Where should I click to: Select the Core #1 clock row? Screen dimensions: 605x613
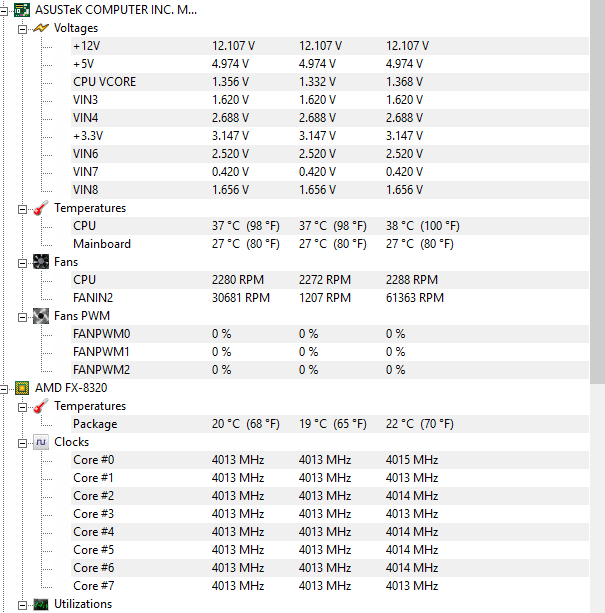329,478
